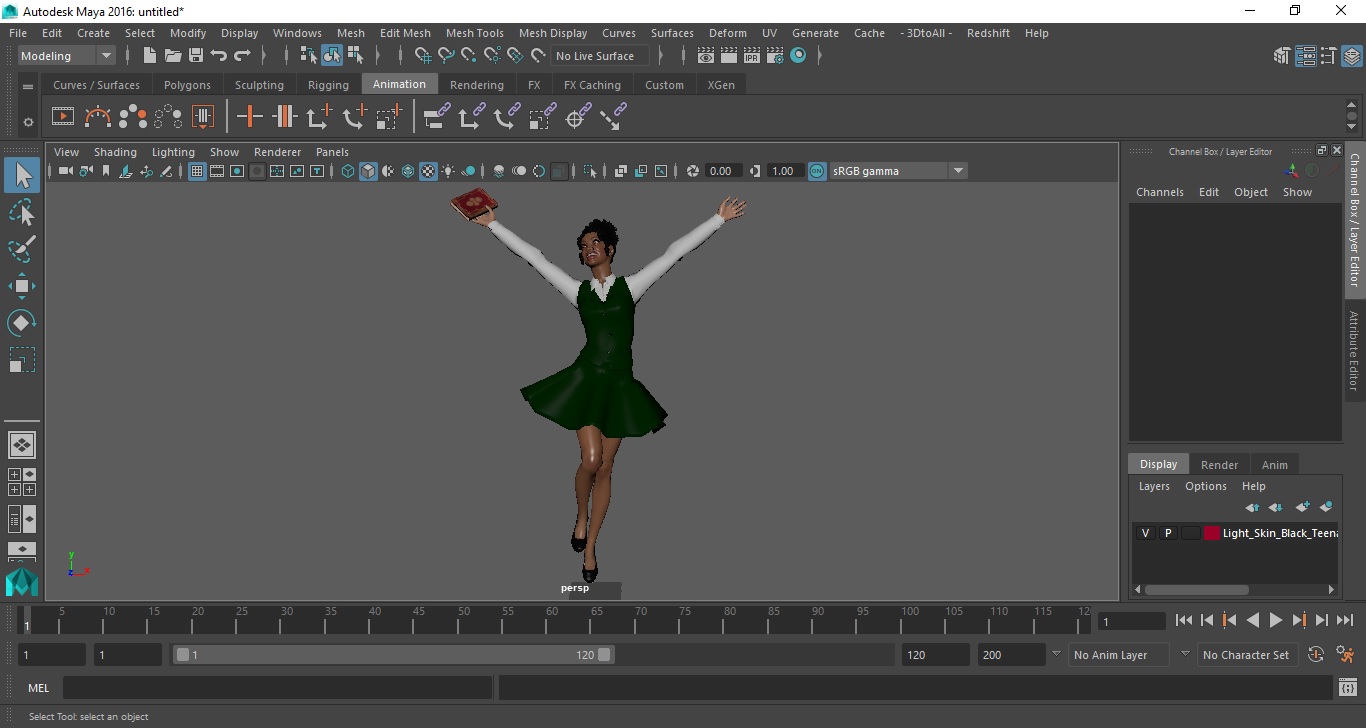The height and width of the screenshot is (728, 1366).
Task: Click the Set Key on Translate shelf icon
Action: 319,117
